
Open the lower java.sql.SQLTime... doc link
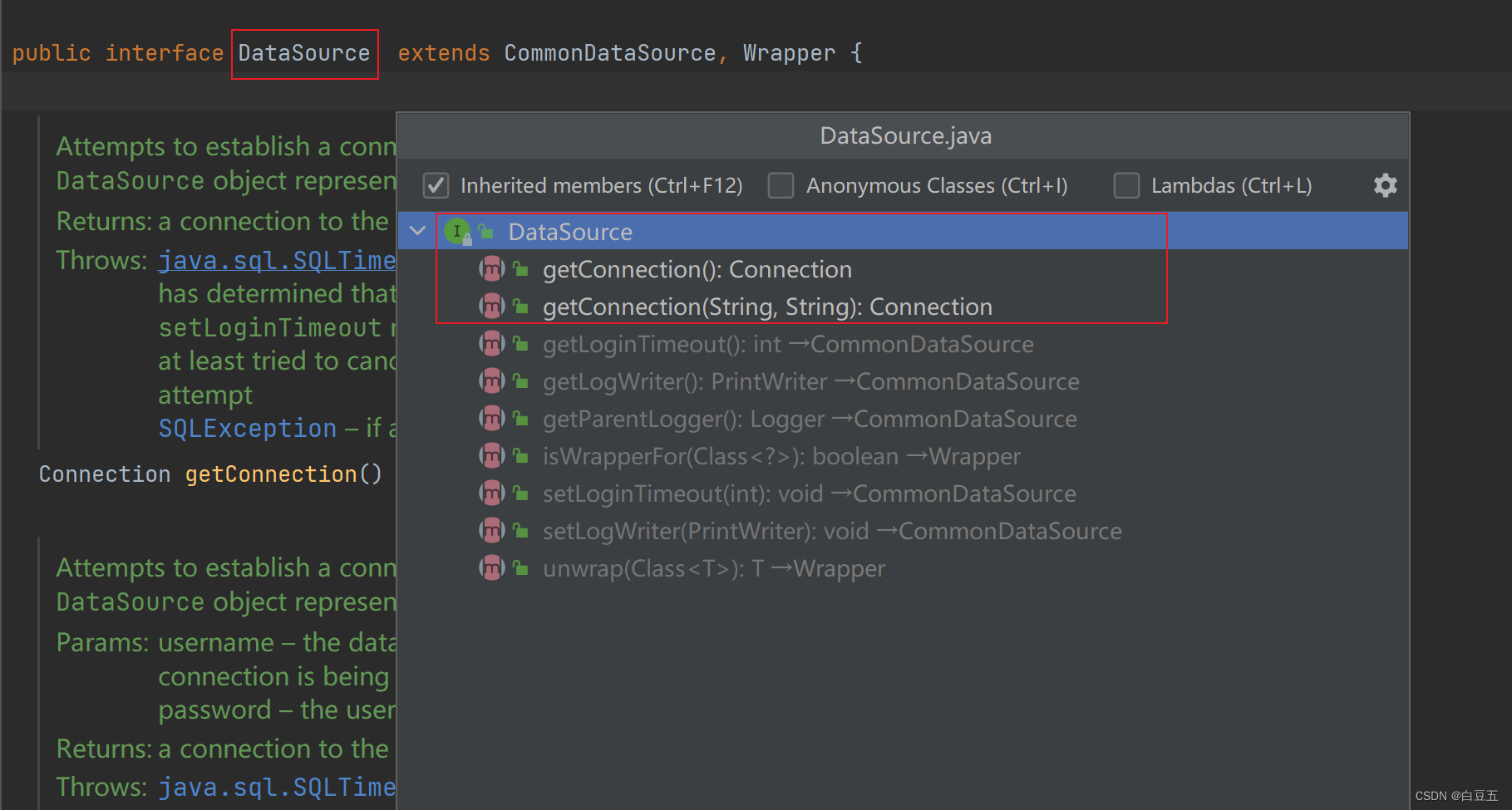[277, 787]
